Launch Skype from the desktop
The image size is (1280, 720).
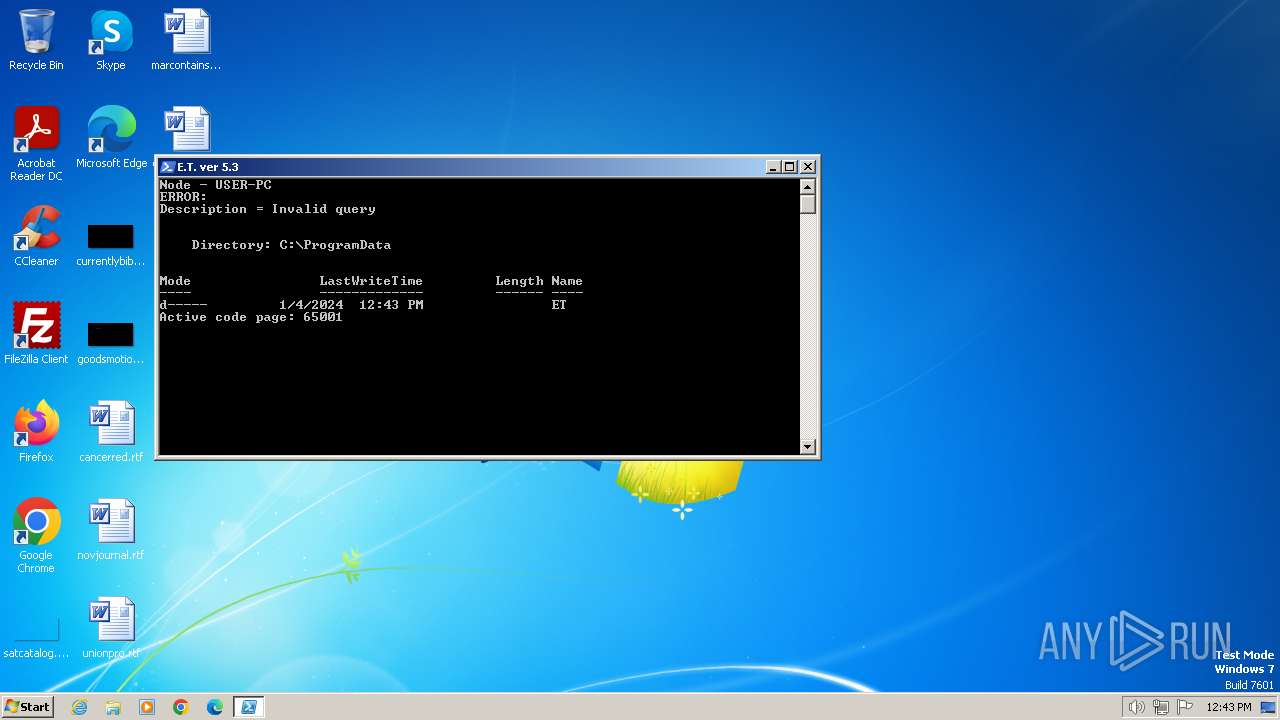pos(110,40)
